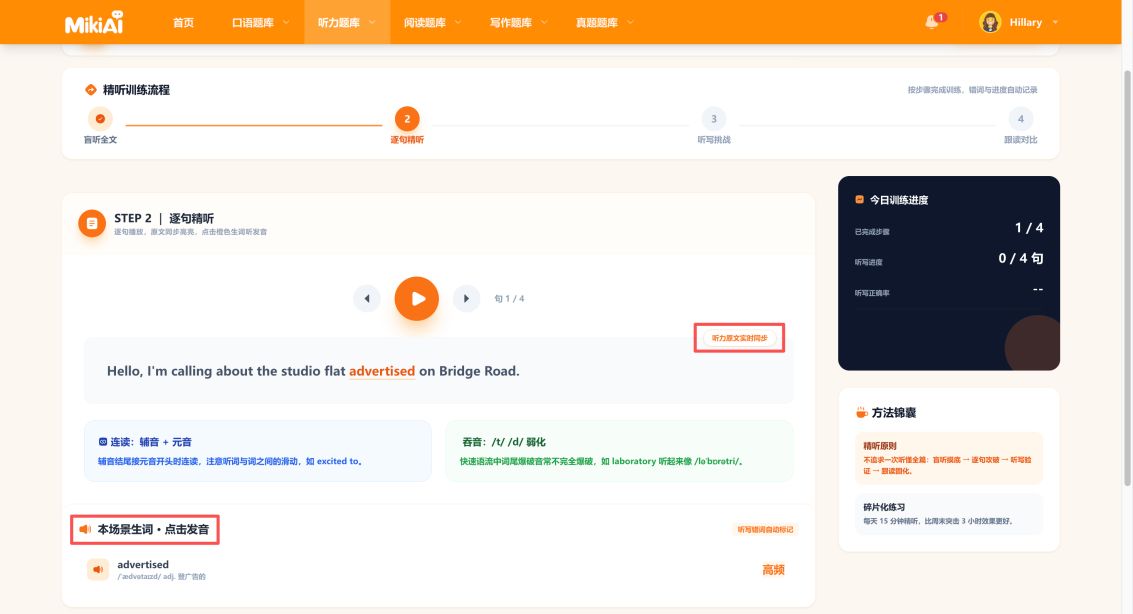This screenshot has height=614, width=1133.
Task: Open the 写作题库 menu
Action: (518, 22)
